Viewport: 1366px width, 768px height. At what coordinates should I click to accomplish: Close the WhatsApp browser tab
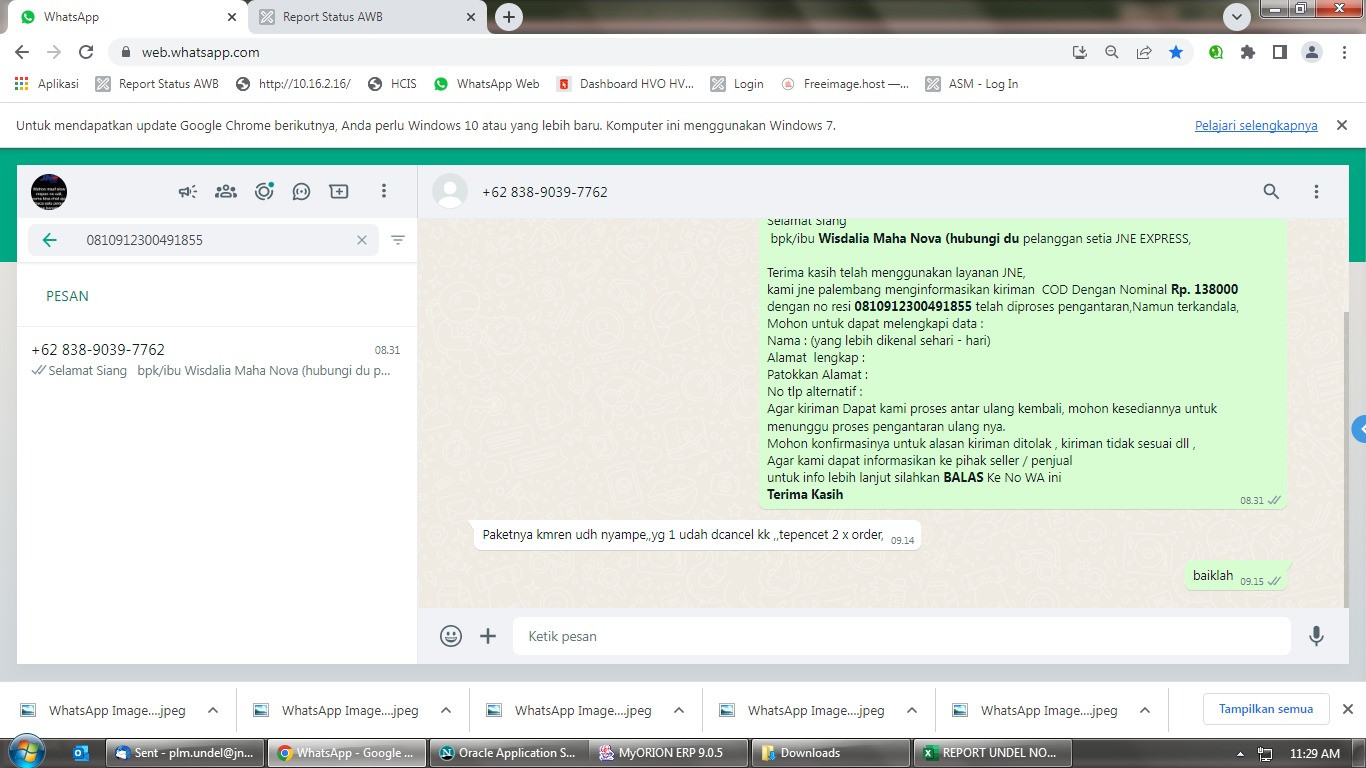coord(232,17)
